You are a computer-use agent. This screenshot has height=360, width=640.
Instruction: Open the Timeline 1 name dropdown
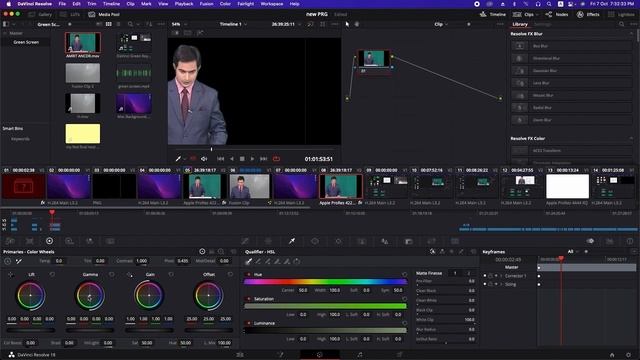tap(233, 24)
